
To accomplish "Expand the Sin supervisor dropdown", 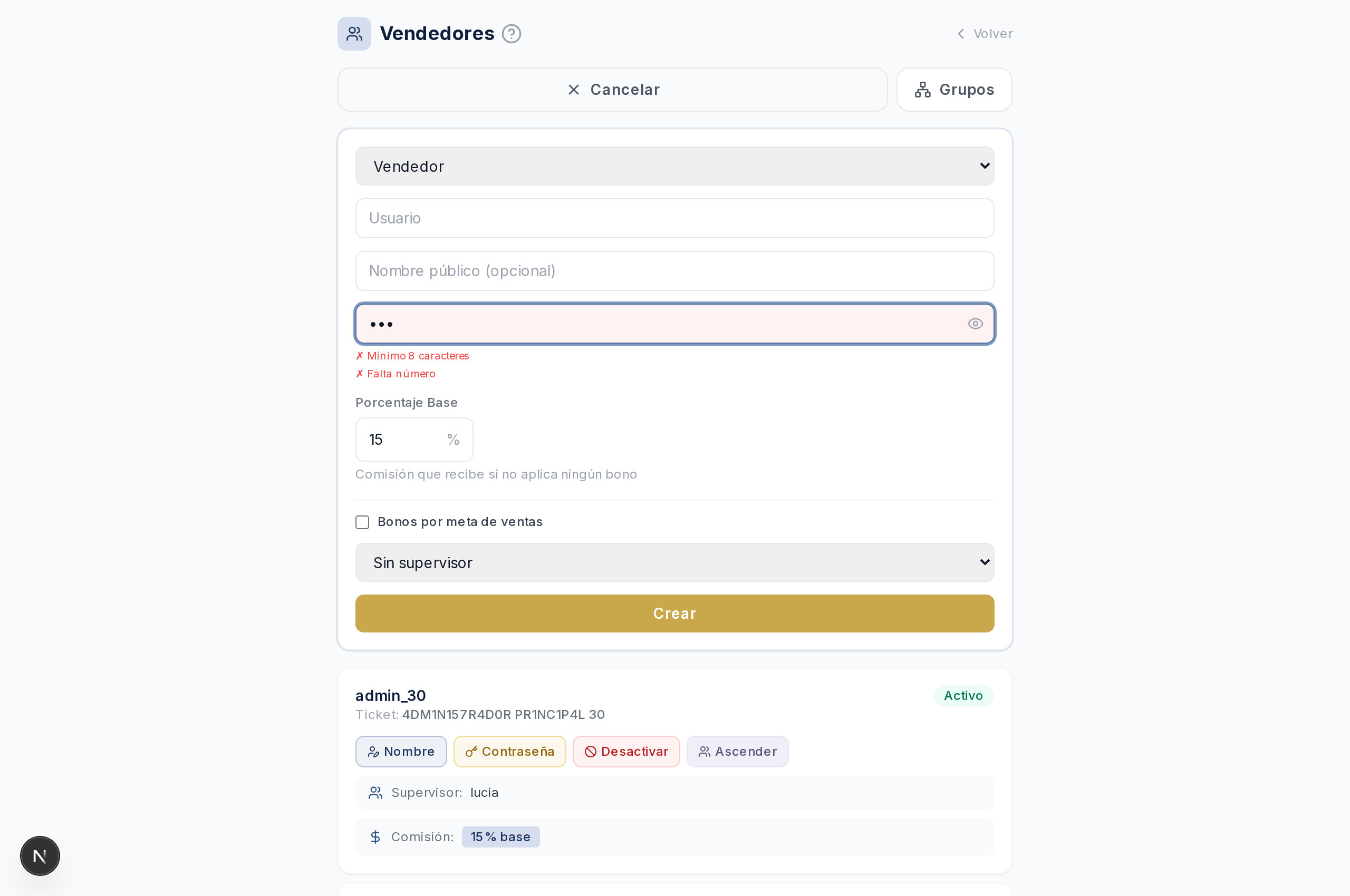I will (674, 562).
